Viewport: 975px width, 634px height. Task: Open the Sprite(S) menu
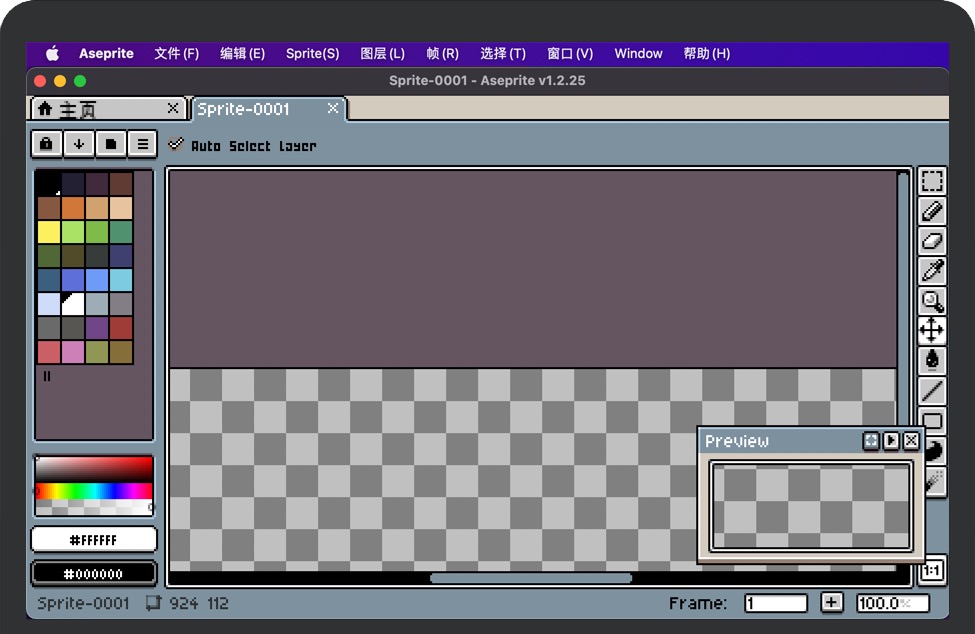pos(313,53)
